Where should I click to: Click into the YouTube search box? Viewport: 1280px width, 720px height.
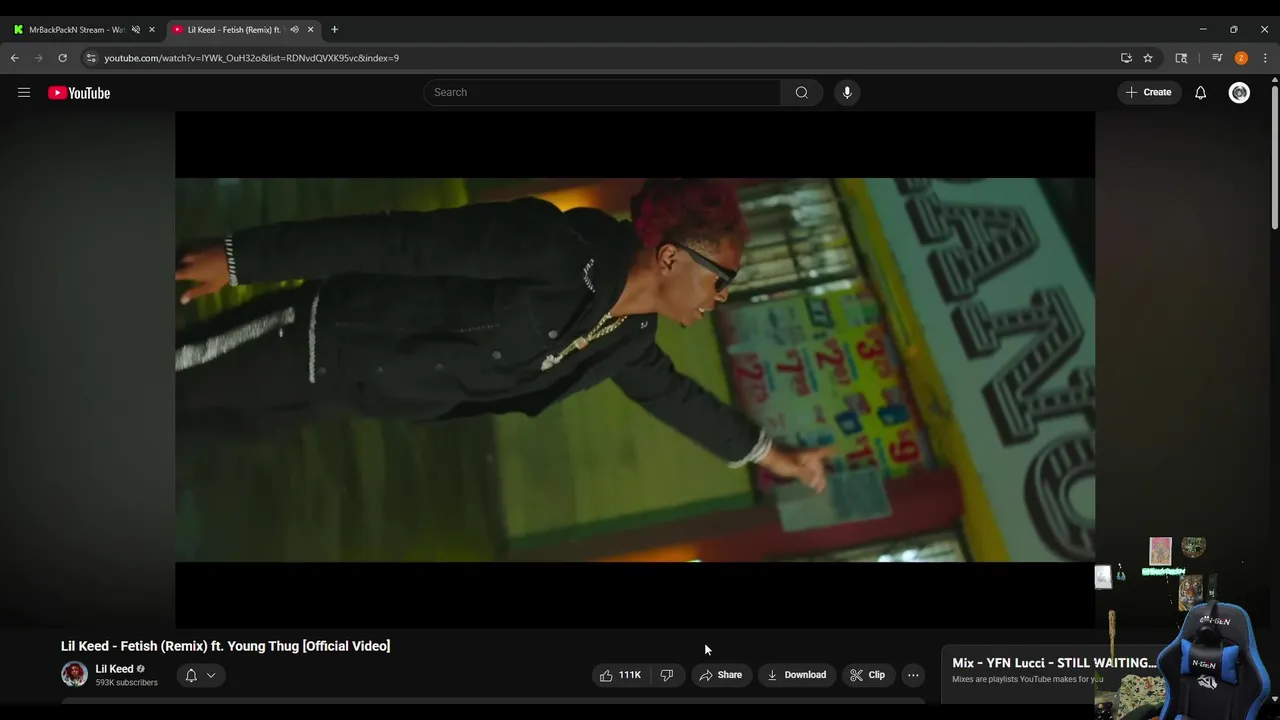pos(602,92)
